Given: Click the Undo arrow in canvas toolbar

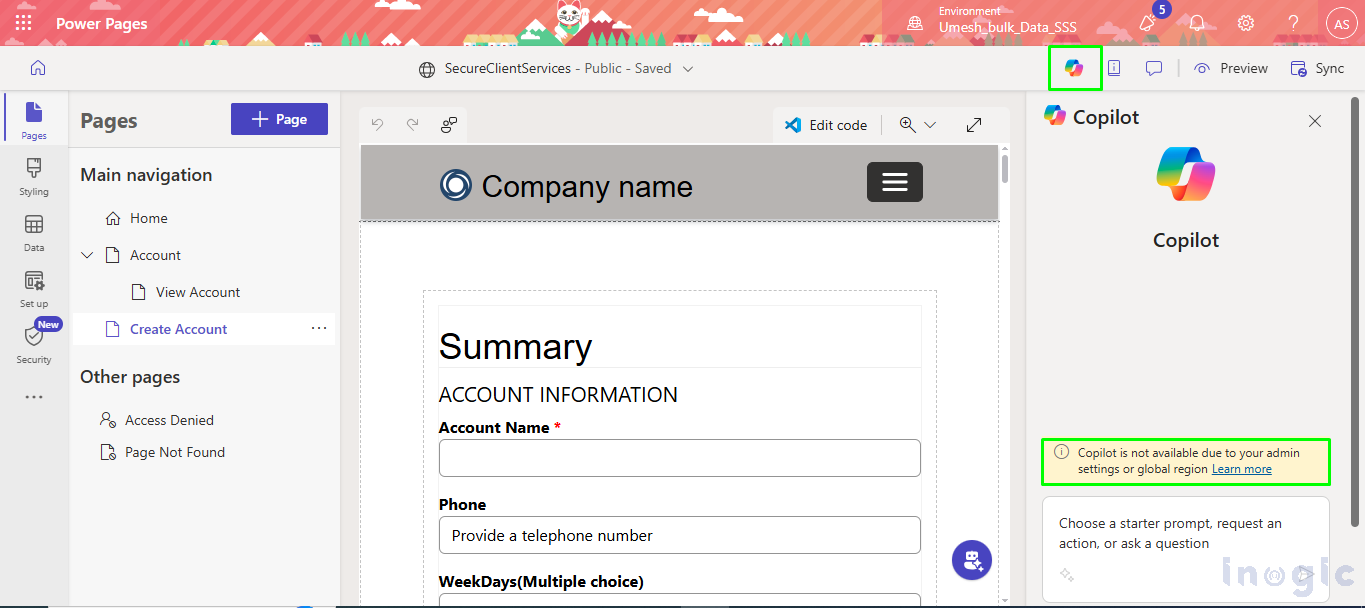Looking at the screenshot, I should click(377, 125).
